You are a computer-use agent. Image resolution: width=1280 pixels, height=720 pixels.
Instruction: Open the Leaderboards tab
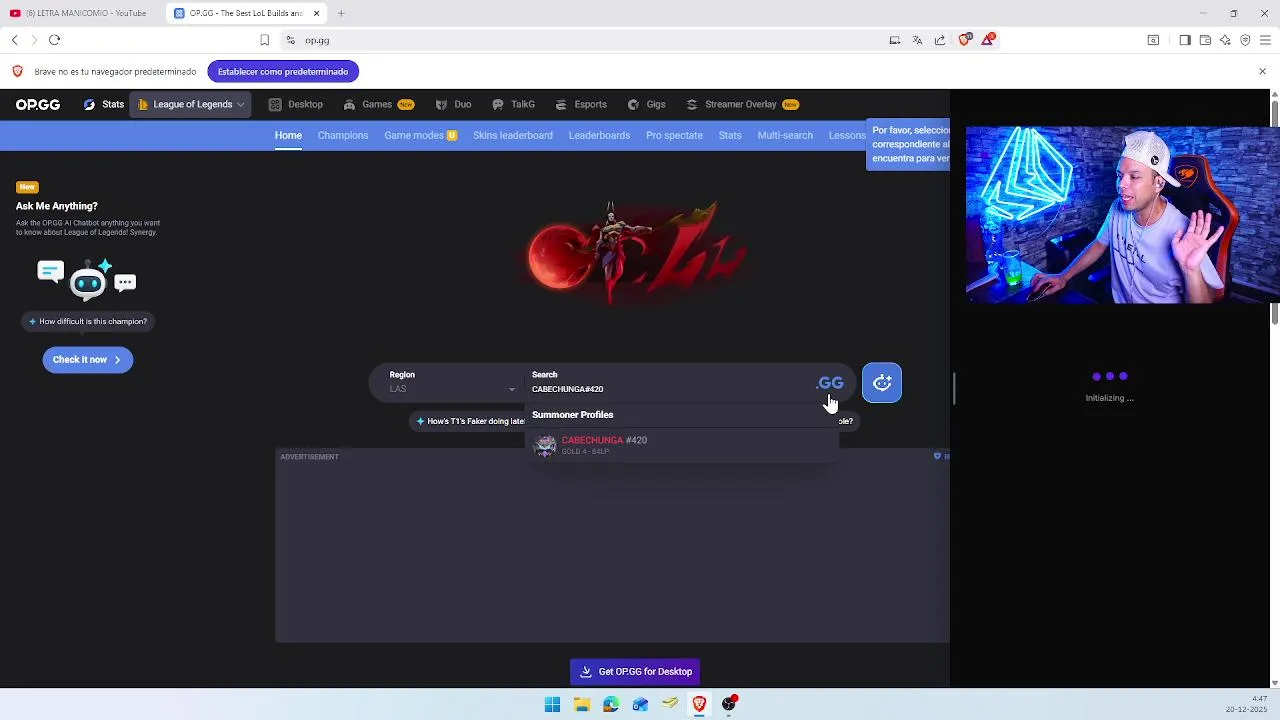click(x=599, y=135)
